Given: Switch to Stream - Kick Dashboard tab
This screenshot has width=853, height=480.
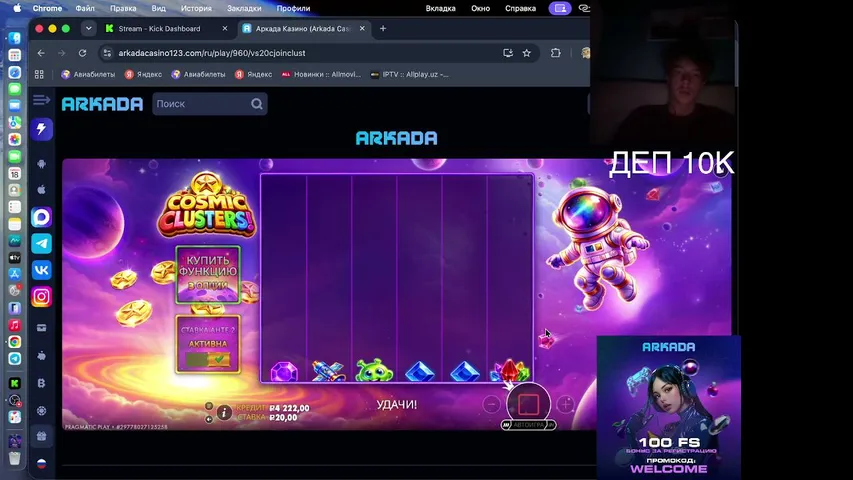Looking at the screenshot, I should pyautogui.click(x=159, y=28).
